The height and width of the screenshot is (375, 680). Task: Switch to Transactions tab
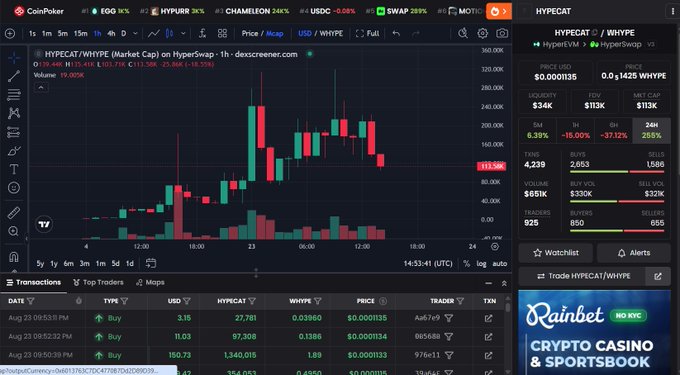[33, 283]
